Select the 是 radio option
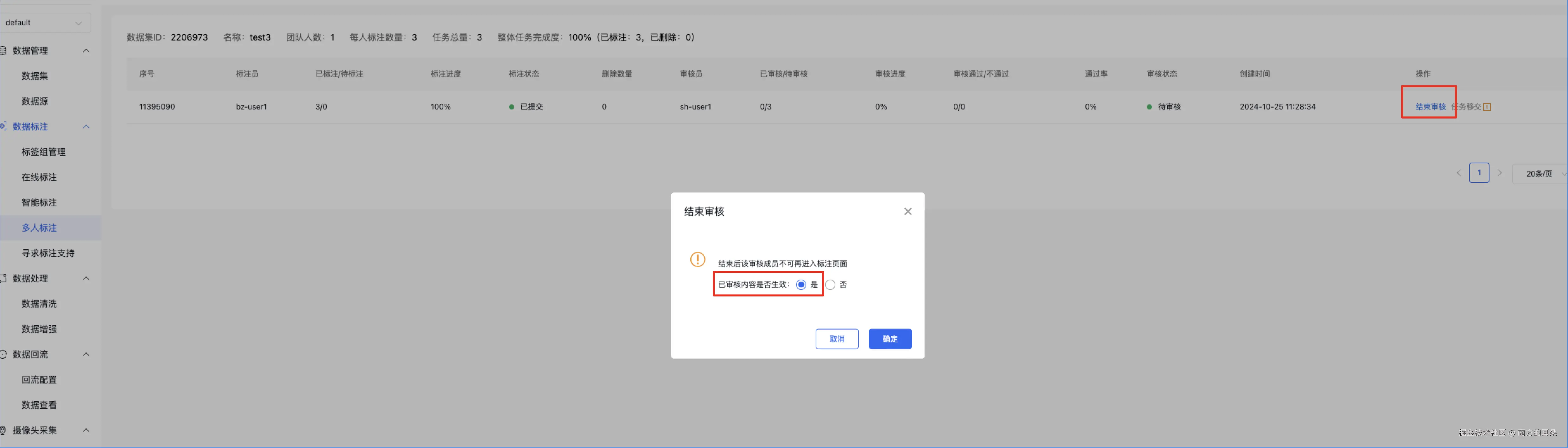Viewport: 1568px width, 448px height. click(801, 284)
